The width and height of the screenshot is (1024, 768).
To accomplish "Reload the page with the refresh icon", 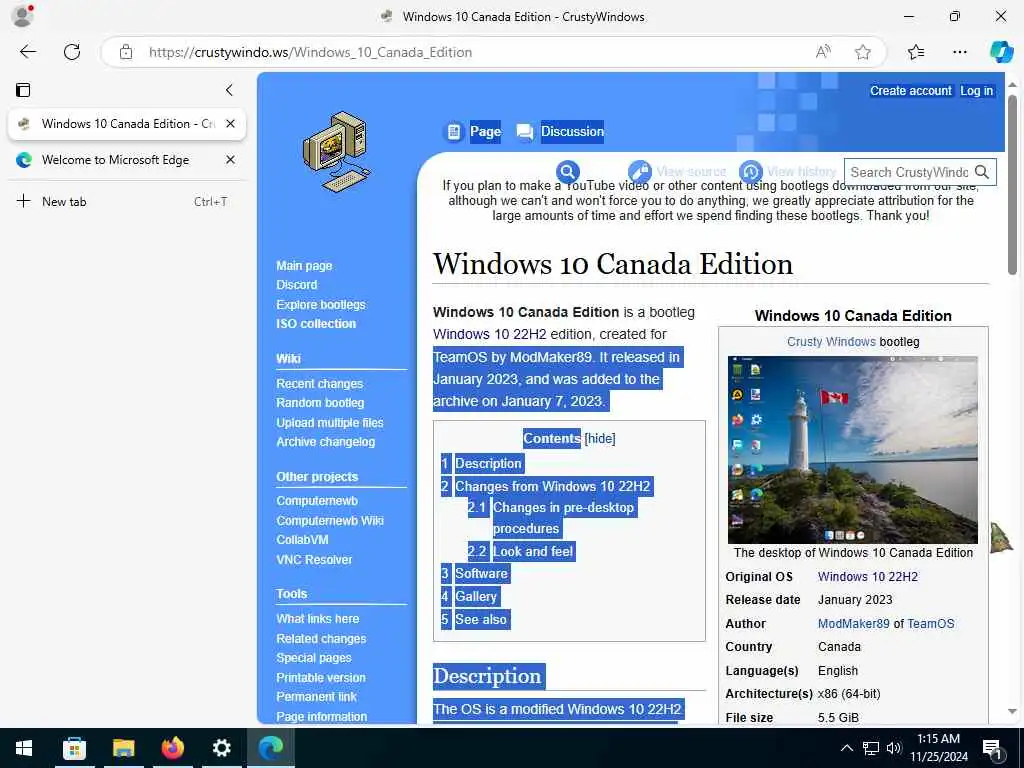I will [x=72, y=52].
